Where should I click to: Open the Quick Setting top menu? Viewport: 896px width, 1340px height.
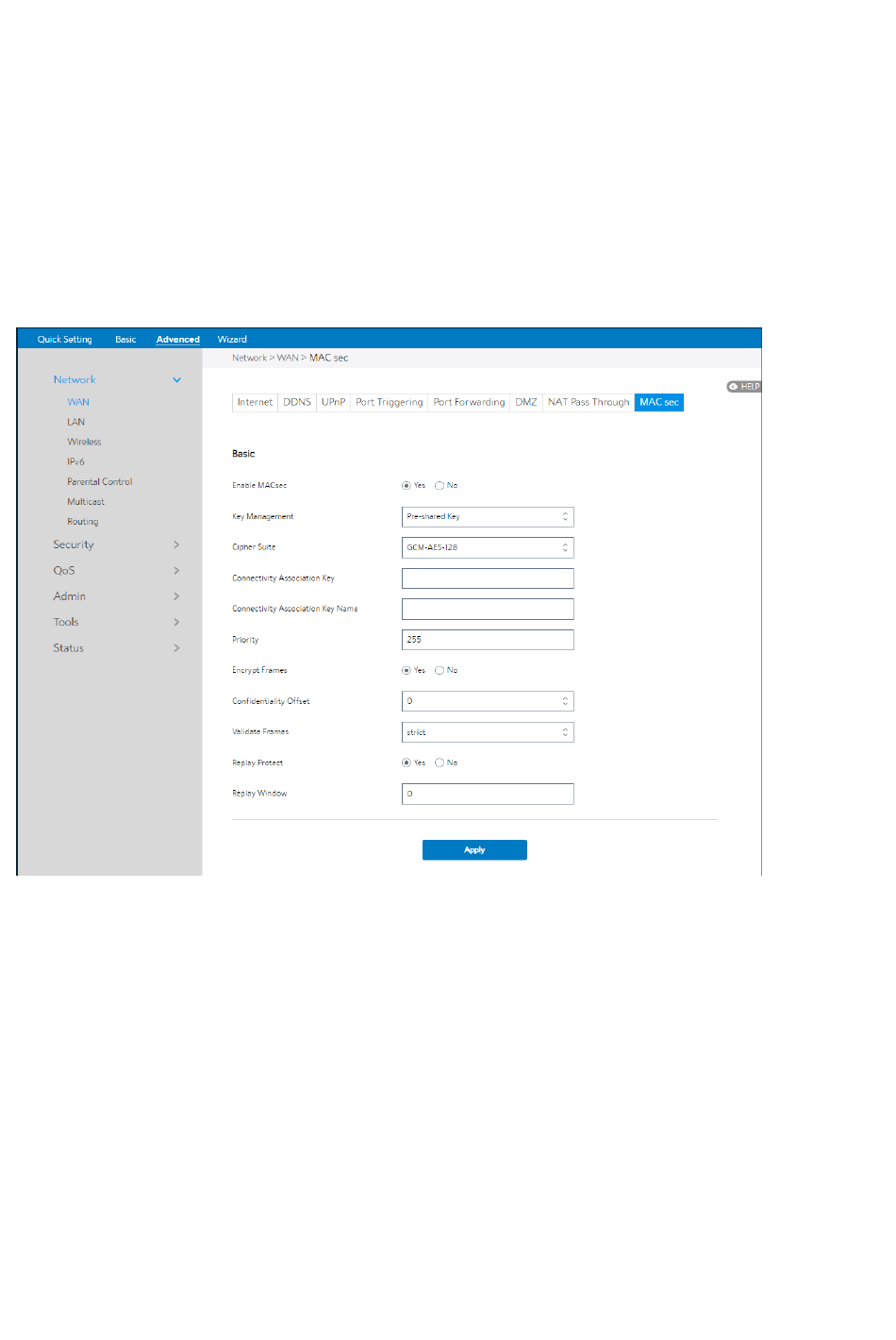coord(65,340)
